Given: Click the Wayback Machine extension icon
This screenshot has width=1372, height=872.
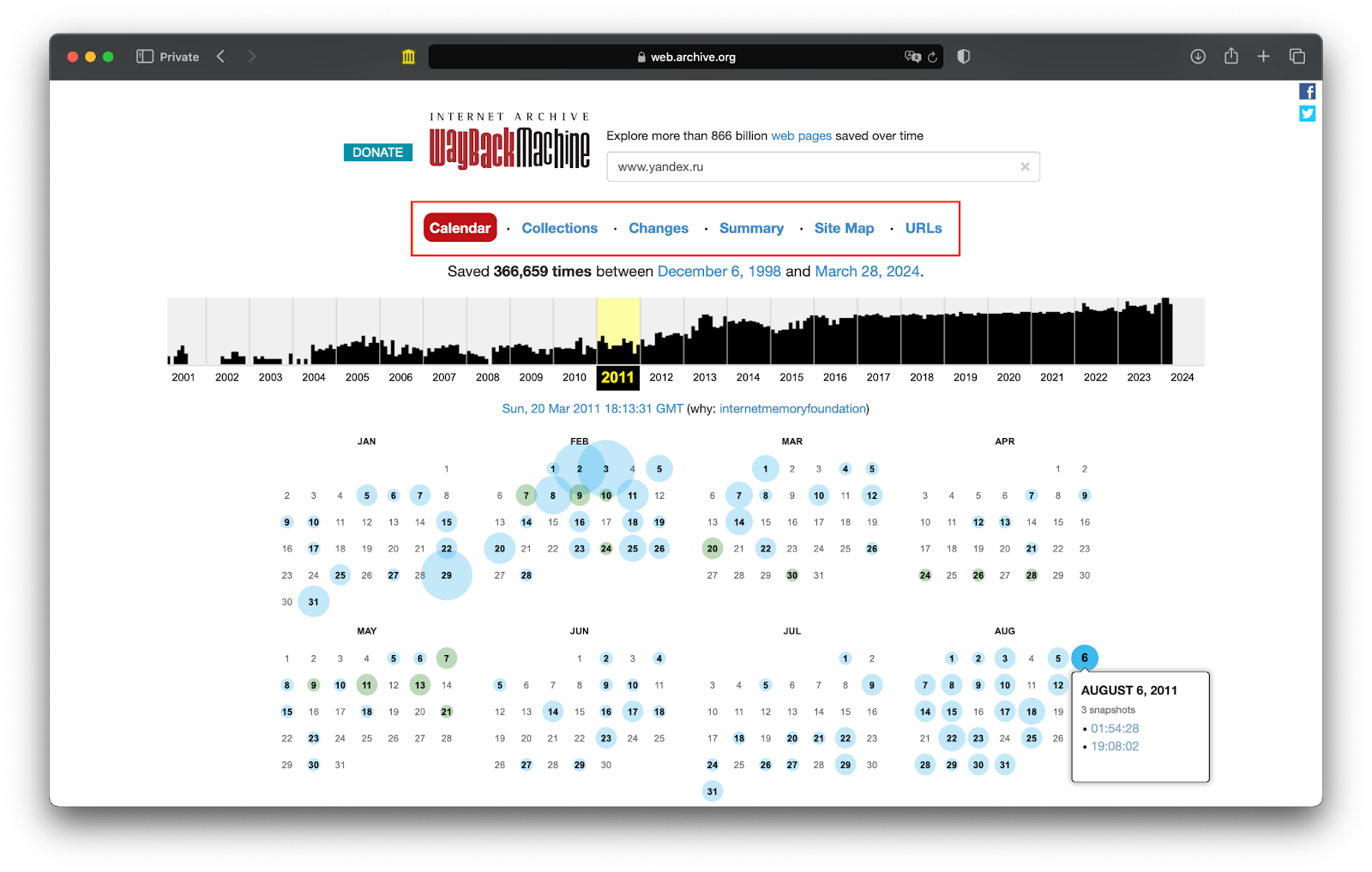Looking at the screenshot, I should [408, 57].
